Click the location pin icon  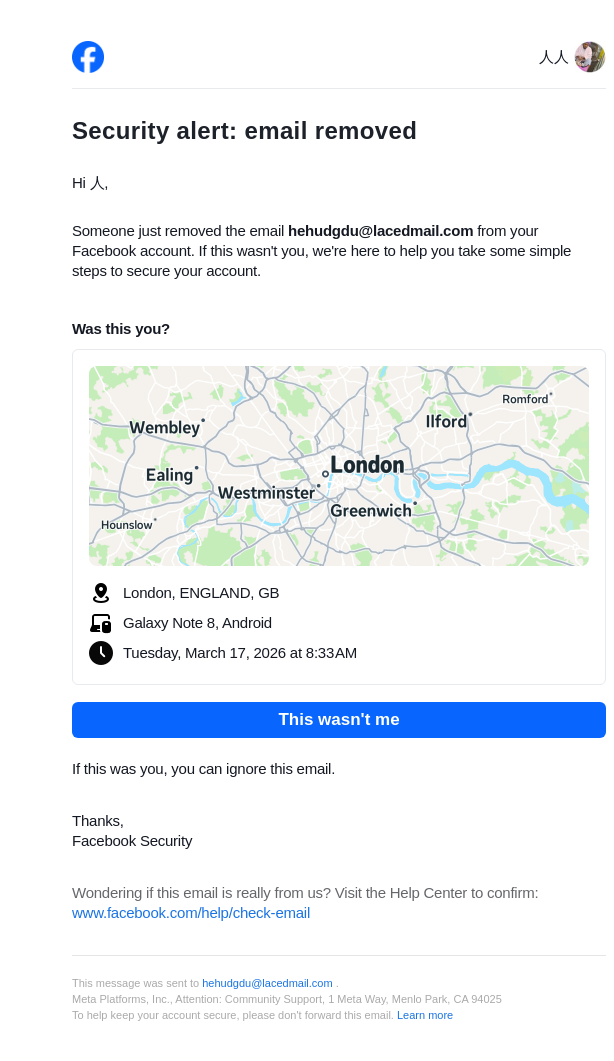click(100, 593)
